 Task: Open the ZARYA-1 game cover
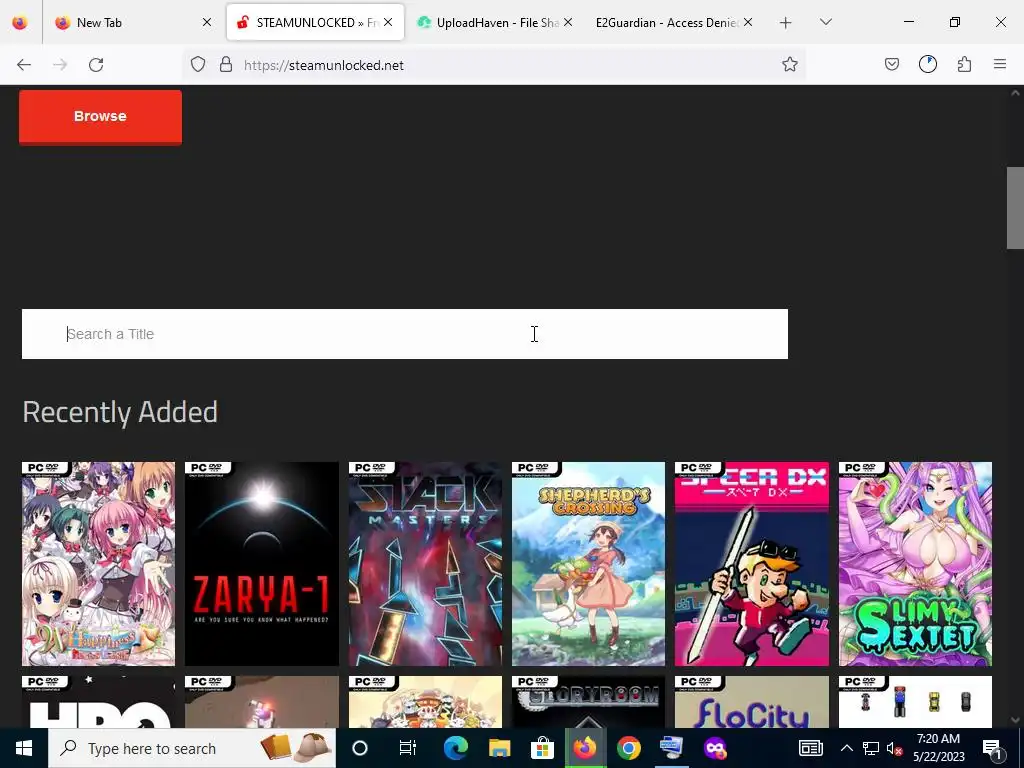coord(261,564)
